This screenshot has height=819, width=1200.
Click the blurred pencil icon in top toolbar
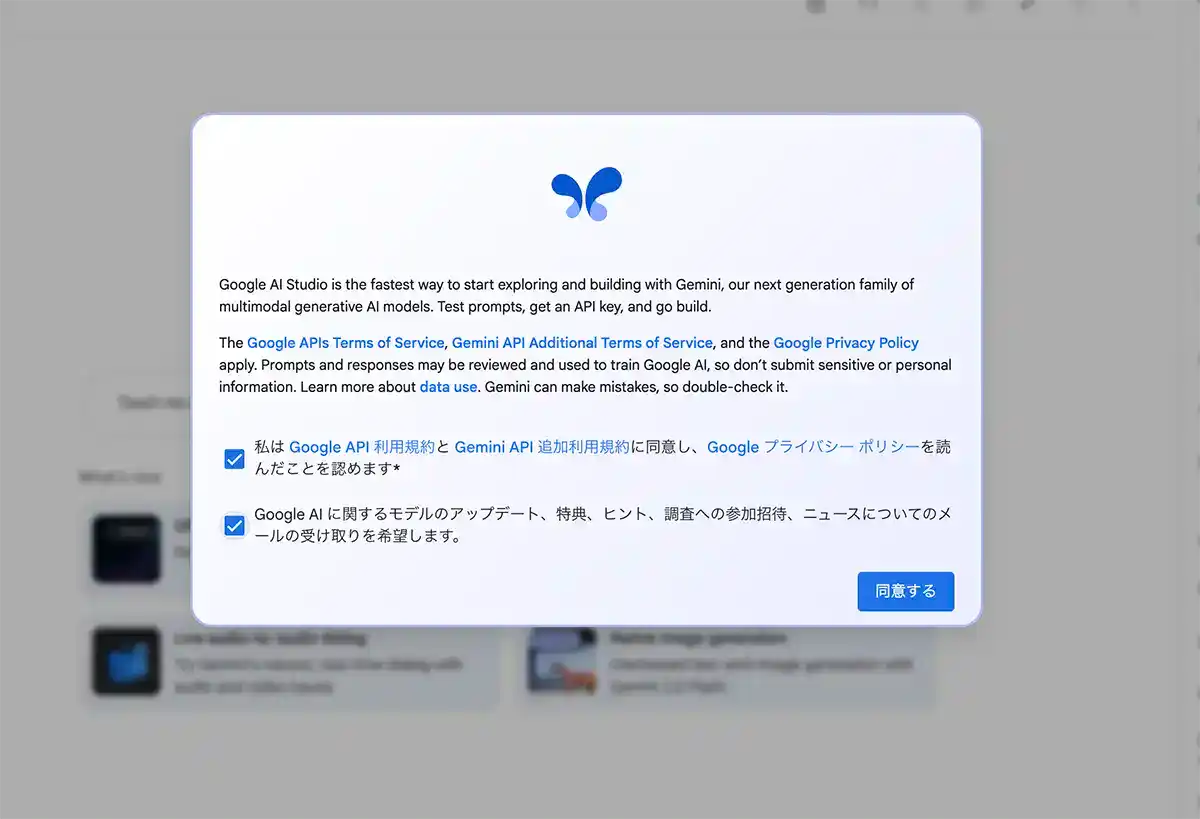click(x=1029, y=6)
